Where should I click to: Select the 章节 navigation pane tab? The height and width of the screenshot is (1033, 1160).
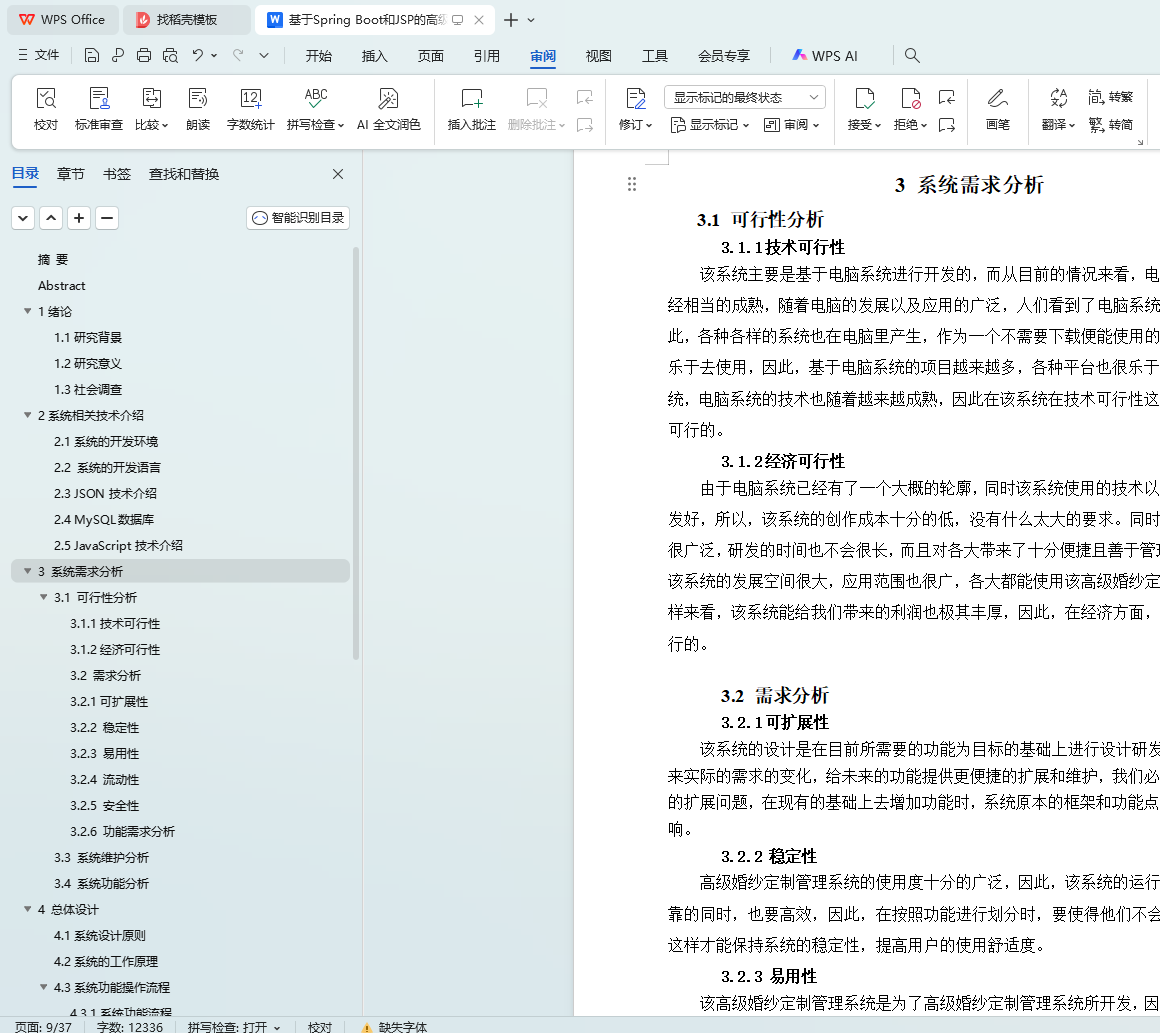point(70,174)
